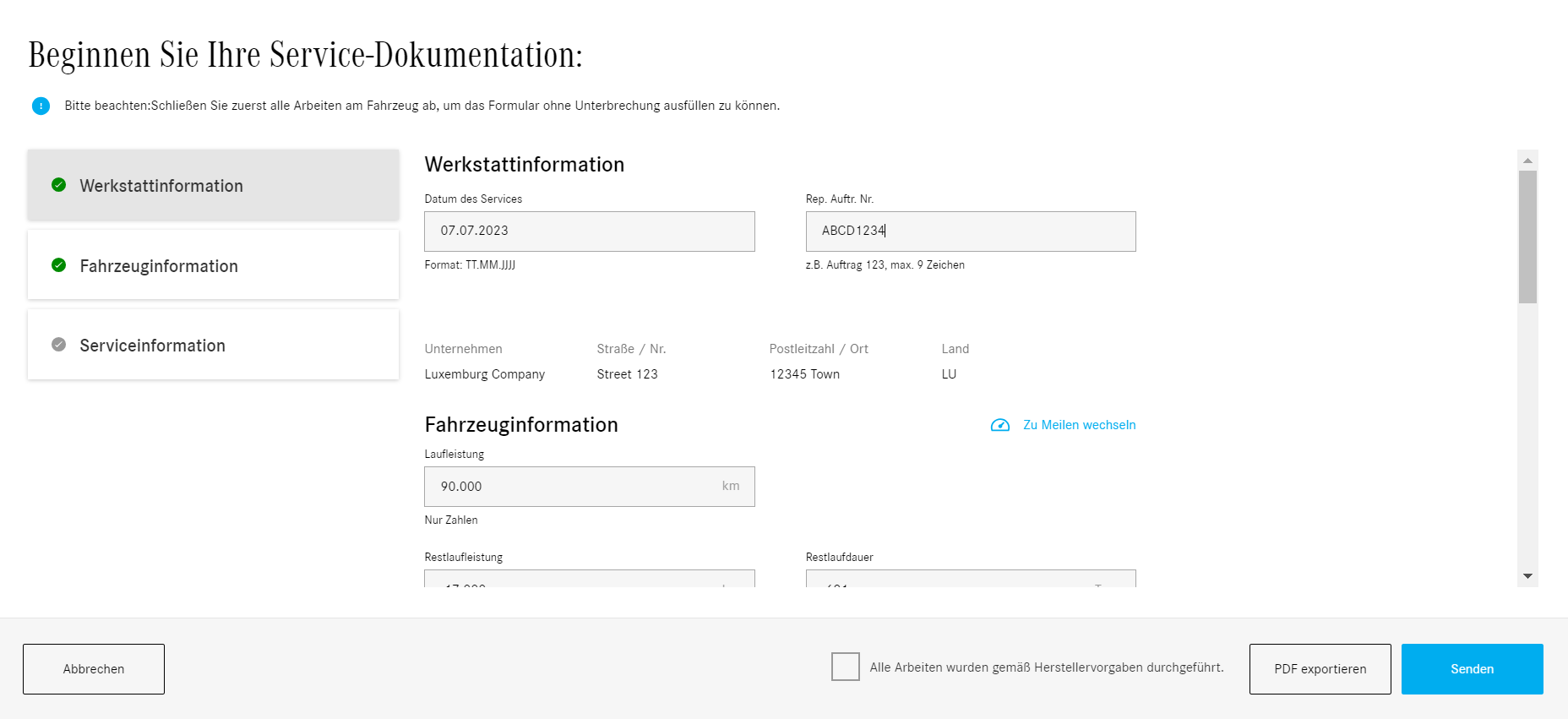This screenshot has width=1568, height=719.
Task: Click the '12345 Town' text
Action: tap(804, 374)
